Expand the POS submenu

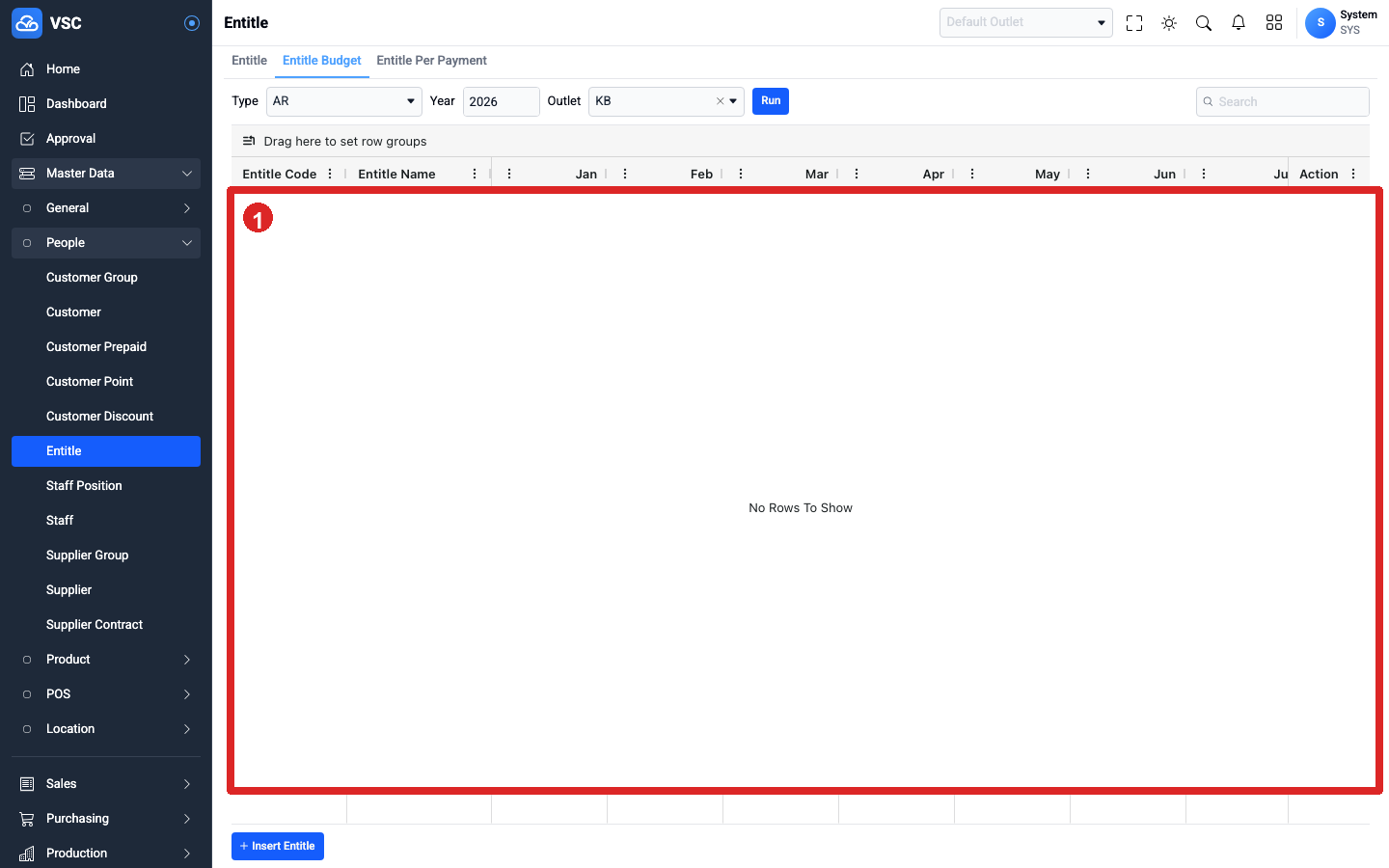tap(187, 694)
